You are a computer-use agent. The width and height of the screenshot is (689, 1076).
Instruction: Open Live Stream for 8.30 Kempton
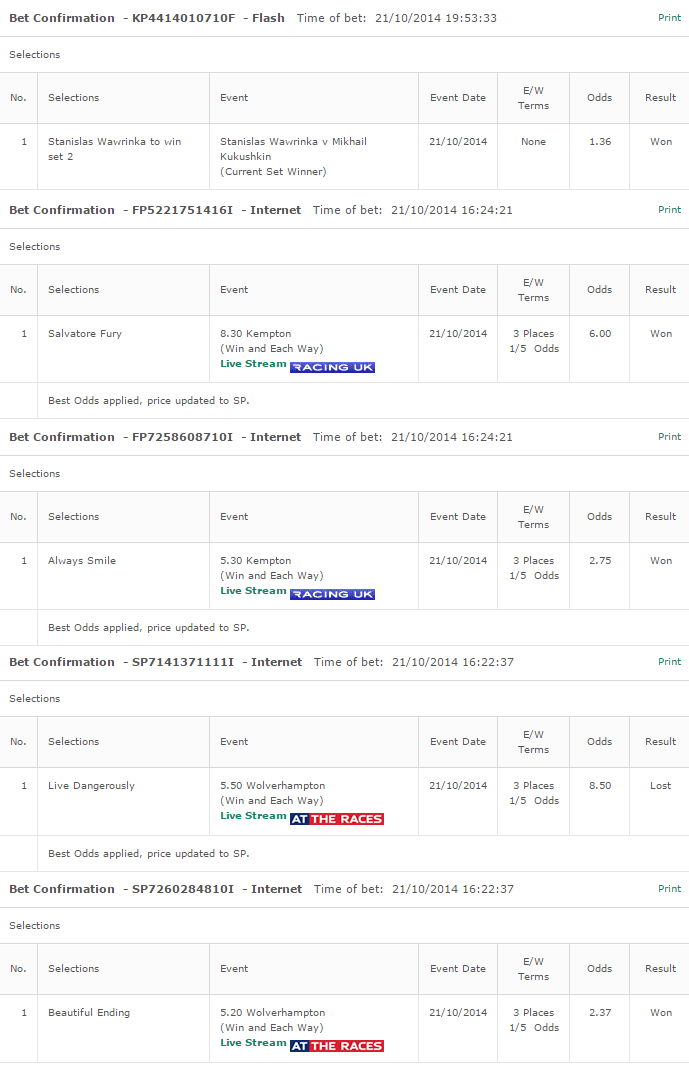click(253, 364)
